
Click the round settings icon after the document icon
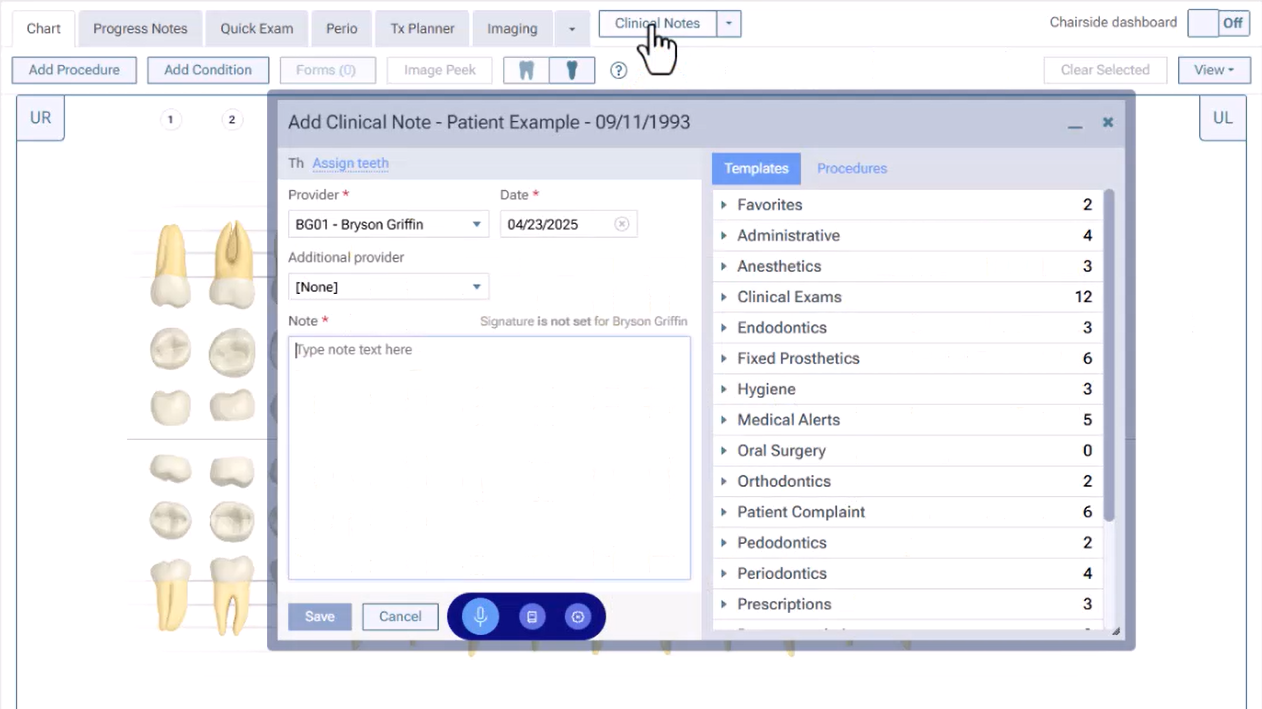[x=578, y=617]
